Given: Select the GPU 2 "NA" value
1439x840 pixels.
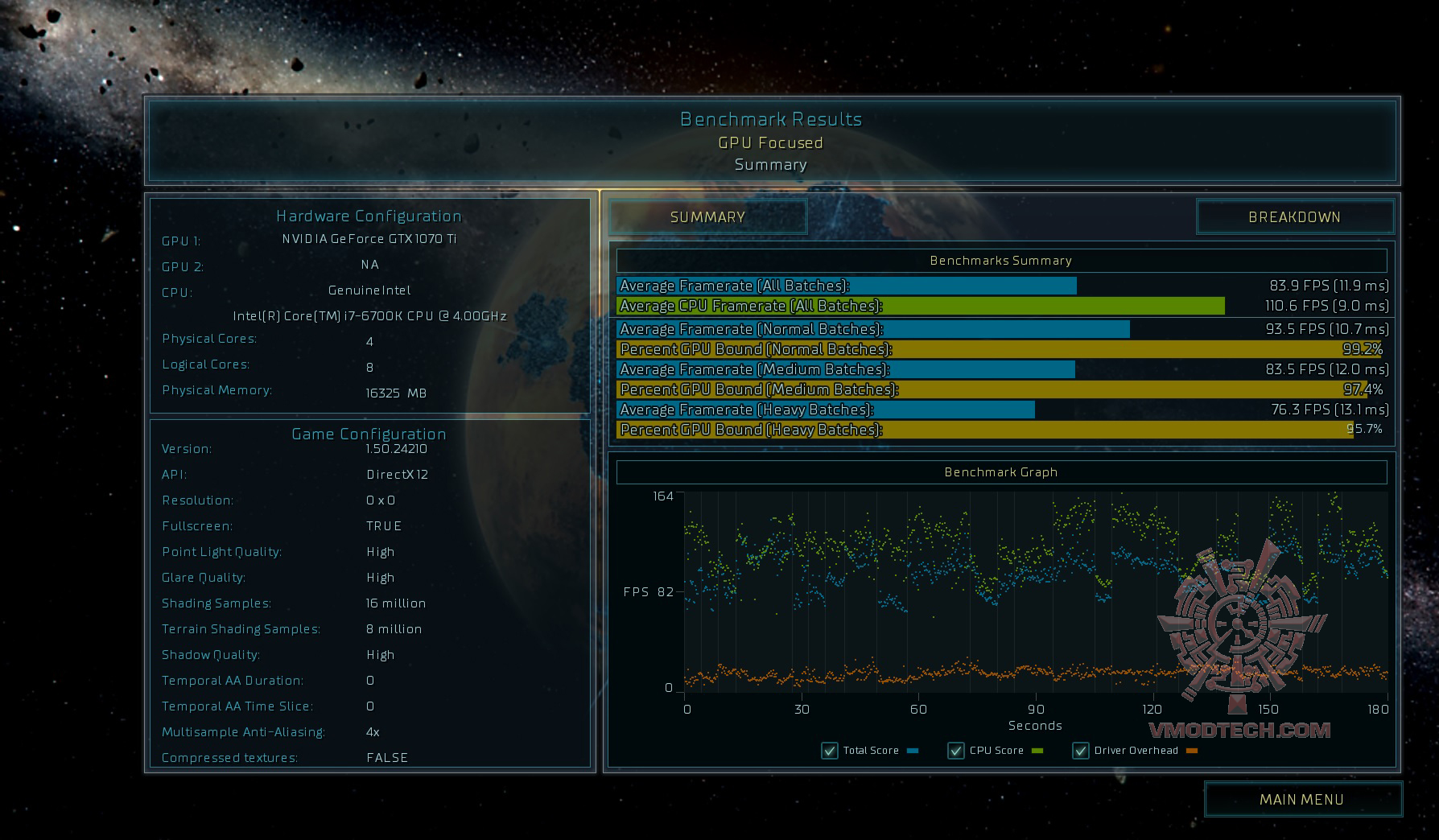Looking at the screenshot, I should [370, 265].
